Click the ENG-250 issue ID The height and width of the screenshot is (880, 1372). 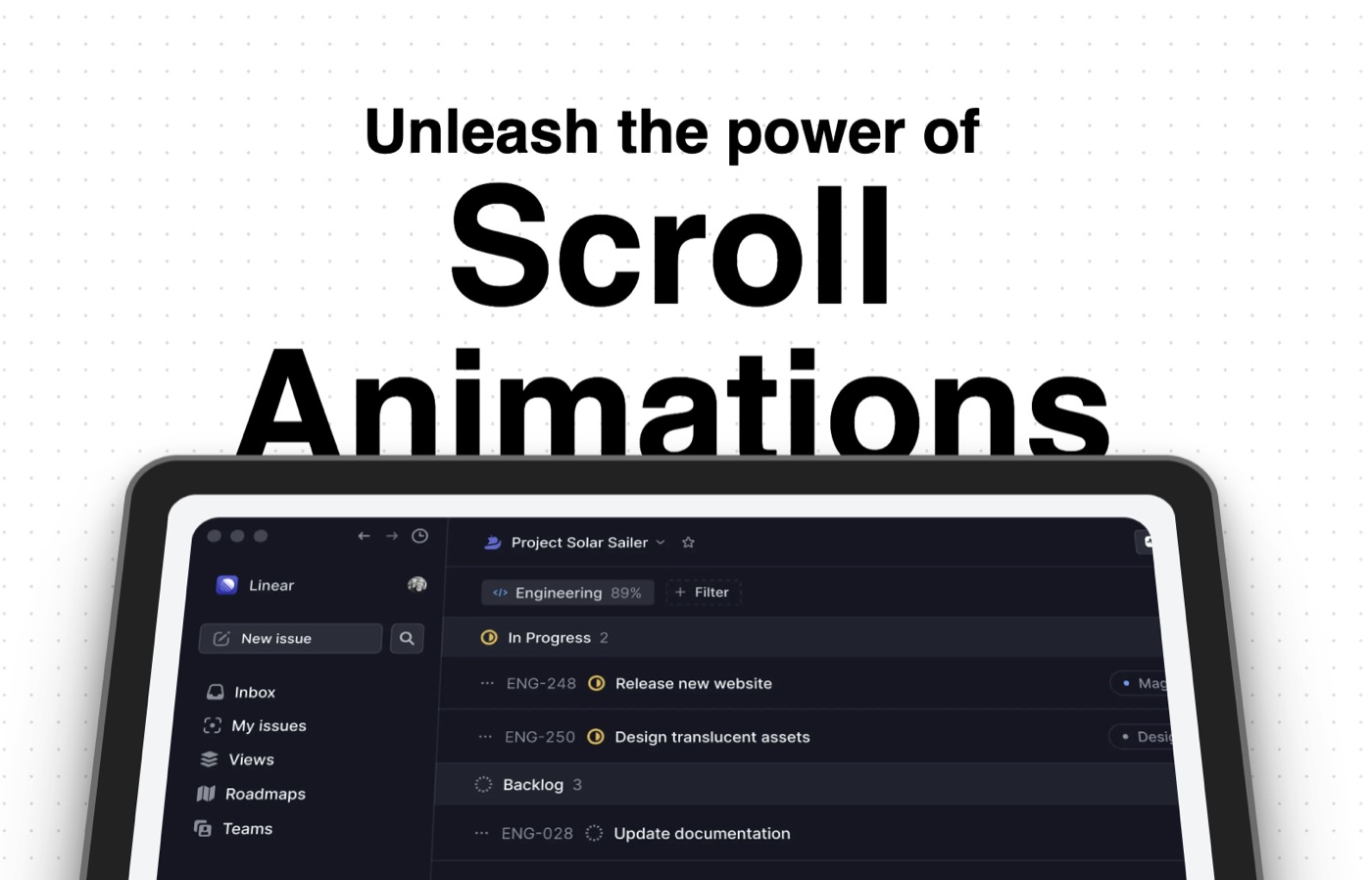point(539,737)
